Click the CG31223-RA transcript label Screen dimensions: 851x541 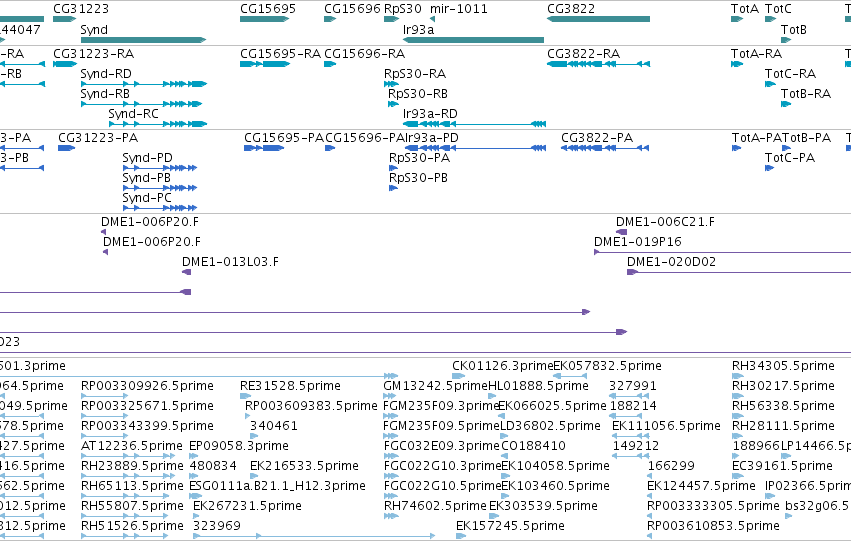[x=93, y=54]
